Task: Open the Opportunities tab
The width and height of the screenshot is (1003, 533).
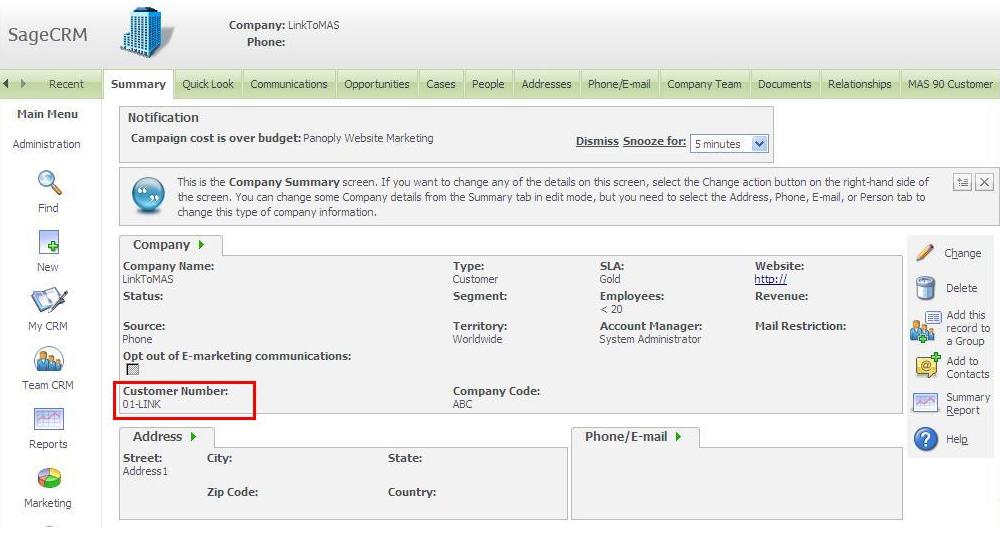Action: coord(377,84)
